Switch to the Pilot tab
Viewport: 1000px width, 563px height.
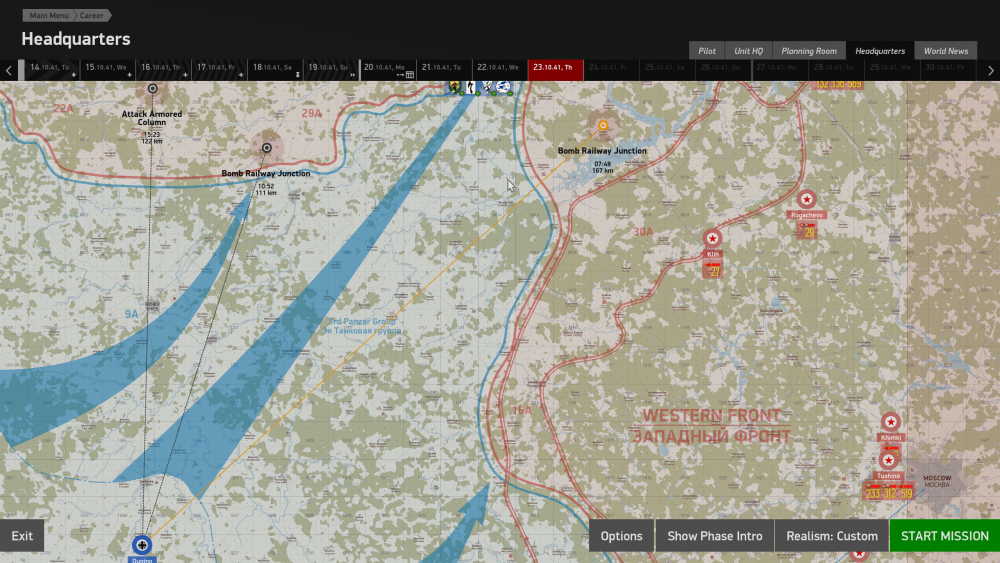(707, 51)
